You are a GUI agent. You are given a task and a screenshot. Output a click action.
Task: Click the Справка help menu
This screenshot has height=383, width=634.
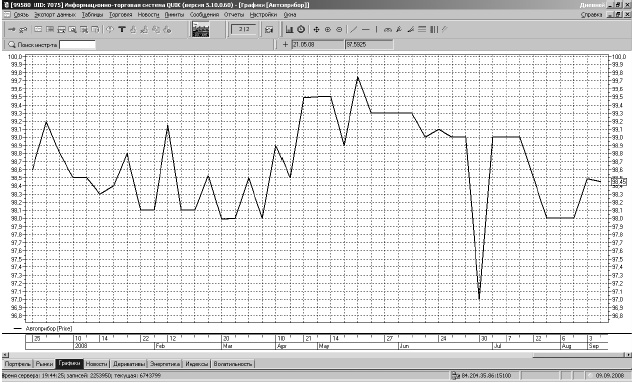(x=591, y=15)
